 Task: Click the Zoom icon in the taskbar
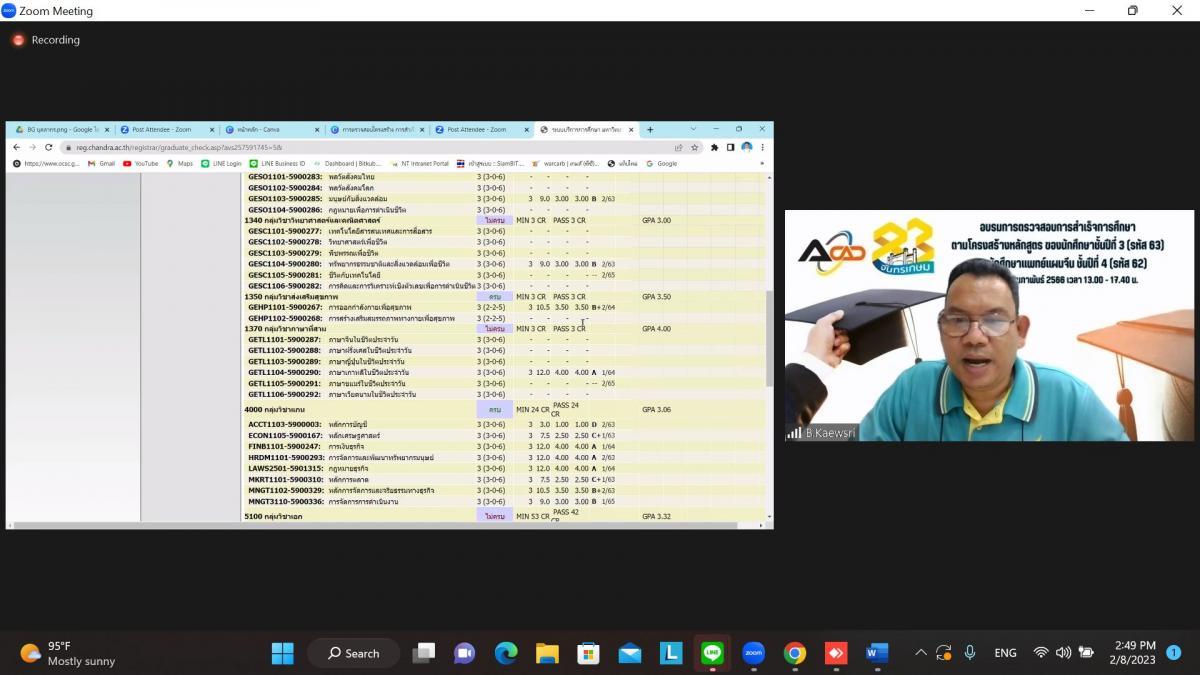coord(753,653)
